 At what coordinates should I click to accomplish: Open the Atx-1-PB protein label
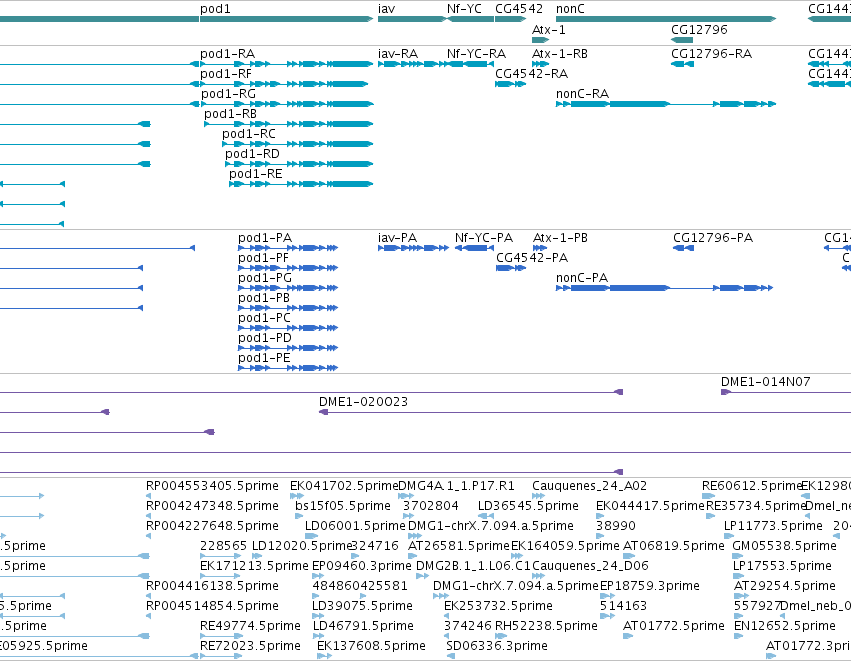(x=560, y=238)
